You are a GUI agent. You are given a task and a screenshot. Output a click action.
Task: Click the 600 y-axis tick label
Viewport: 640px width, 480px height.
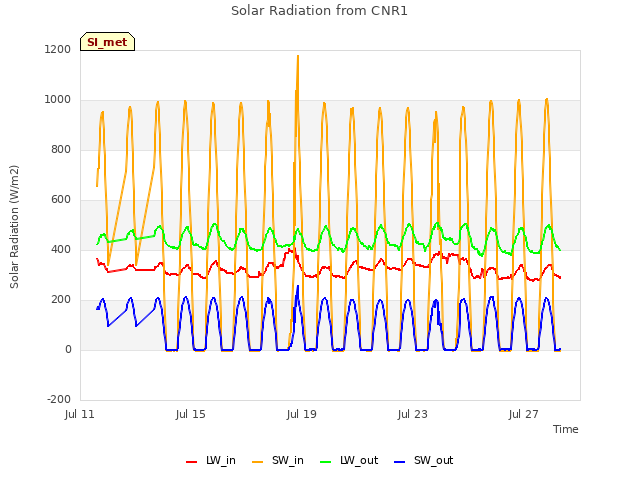click(x=61, y=200)
